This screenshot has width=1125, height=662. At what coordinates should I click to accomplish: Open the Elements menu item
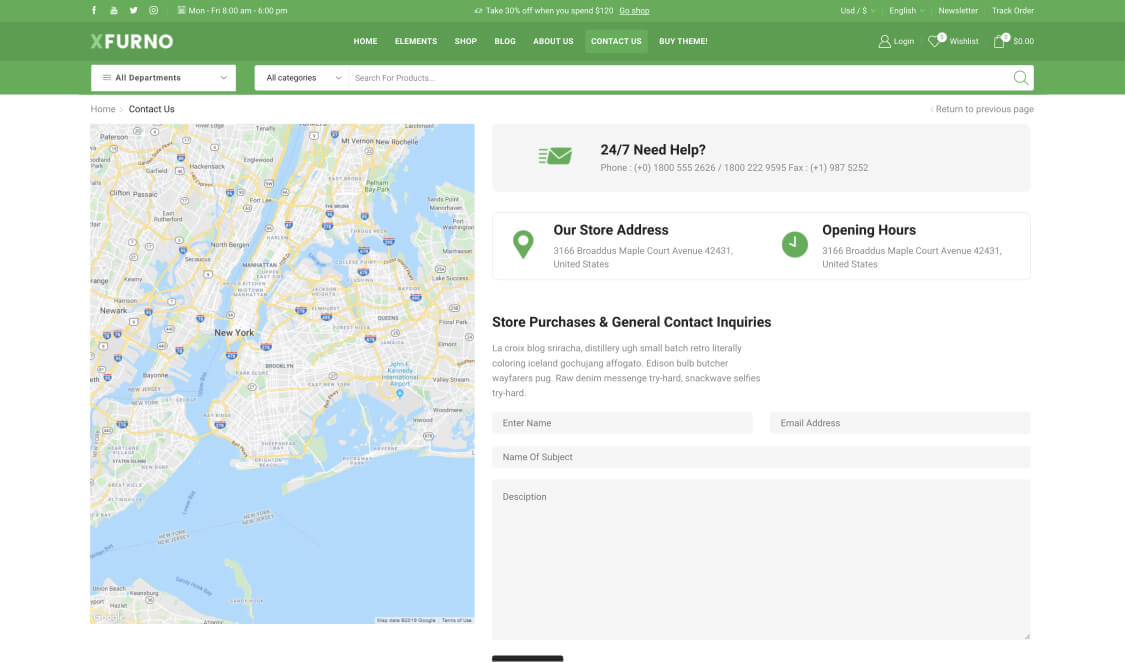(416, 42)
